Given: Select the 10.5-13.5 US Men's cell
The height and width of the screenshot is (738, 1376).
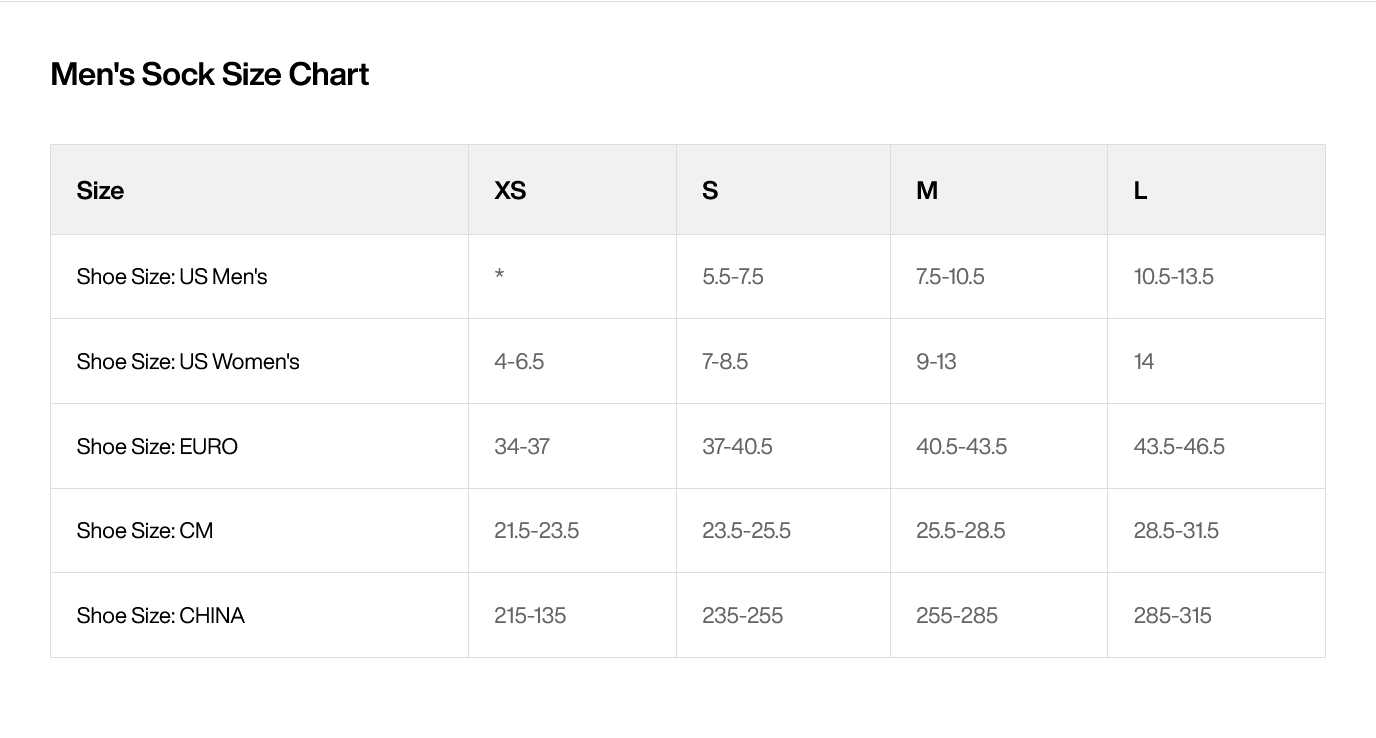Looking at the screenshot, I should tap(1174, 276).
